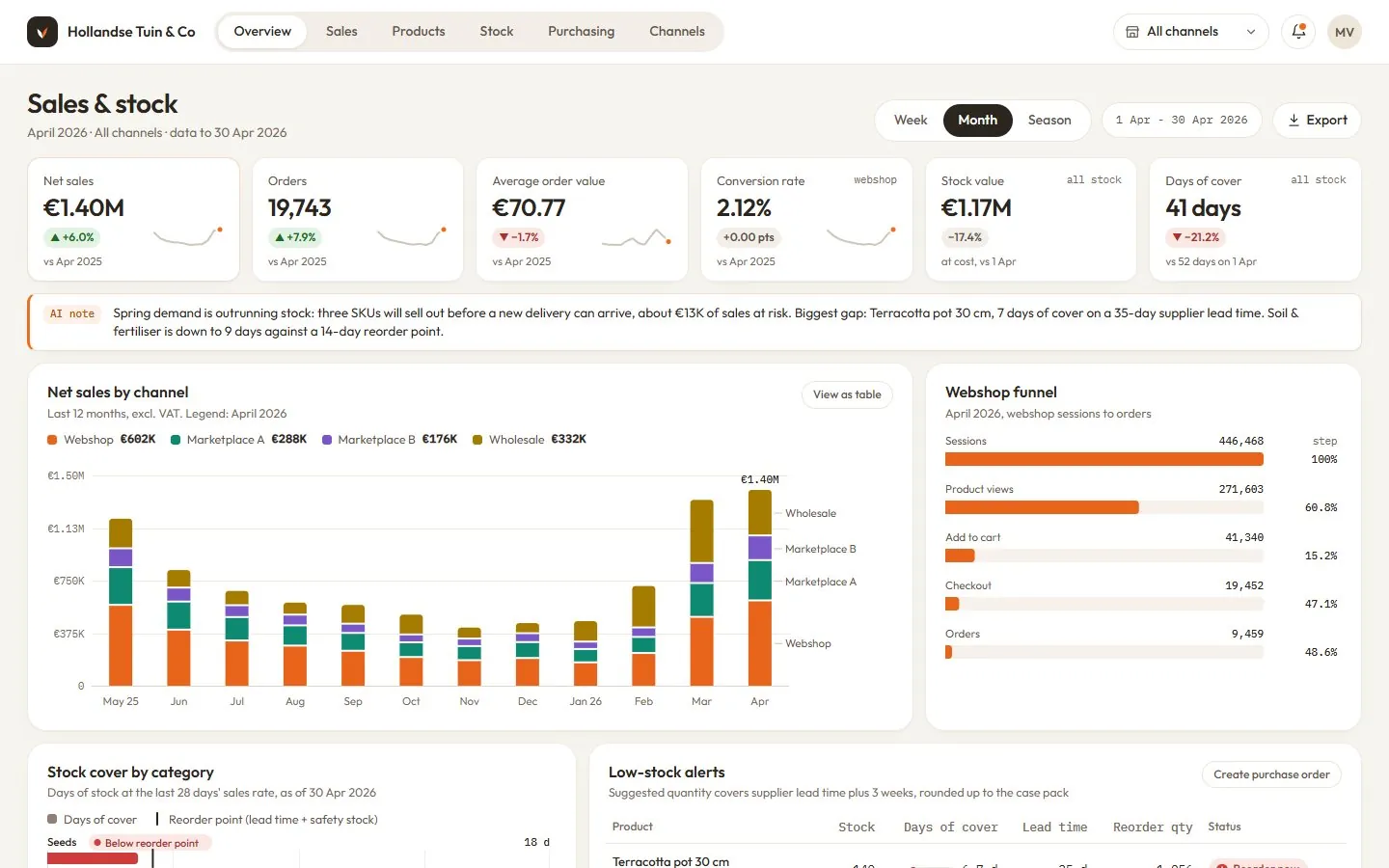Click the Orders sparkline chart
The image size is (1389, 868).
(412, 236)
